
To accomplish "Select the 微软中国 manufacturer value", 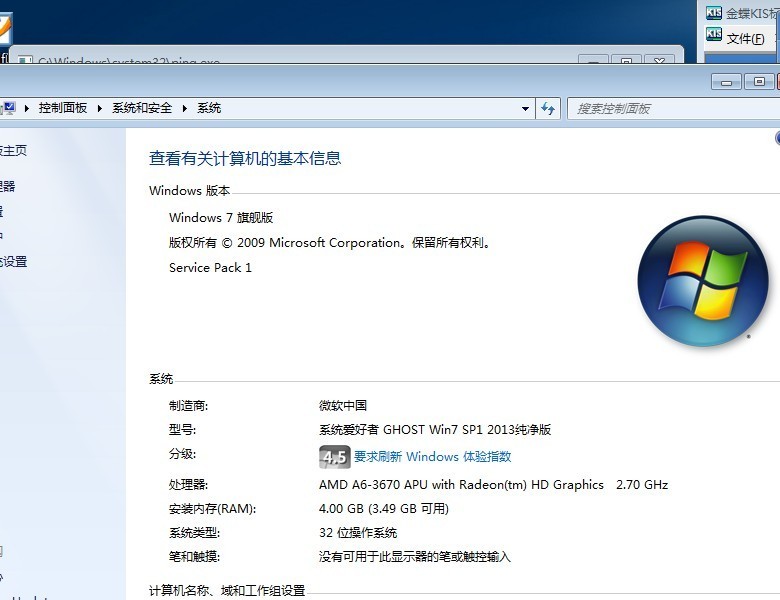I will tap(343, 405).
